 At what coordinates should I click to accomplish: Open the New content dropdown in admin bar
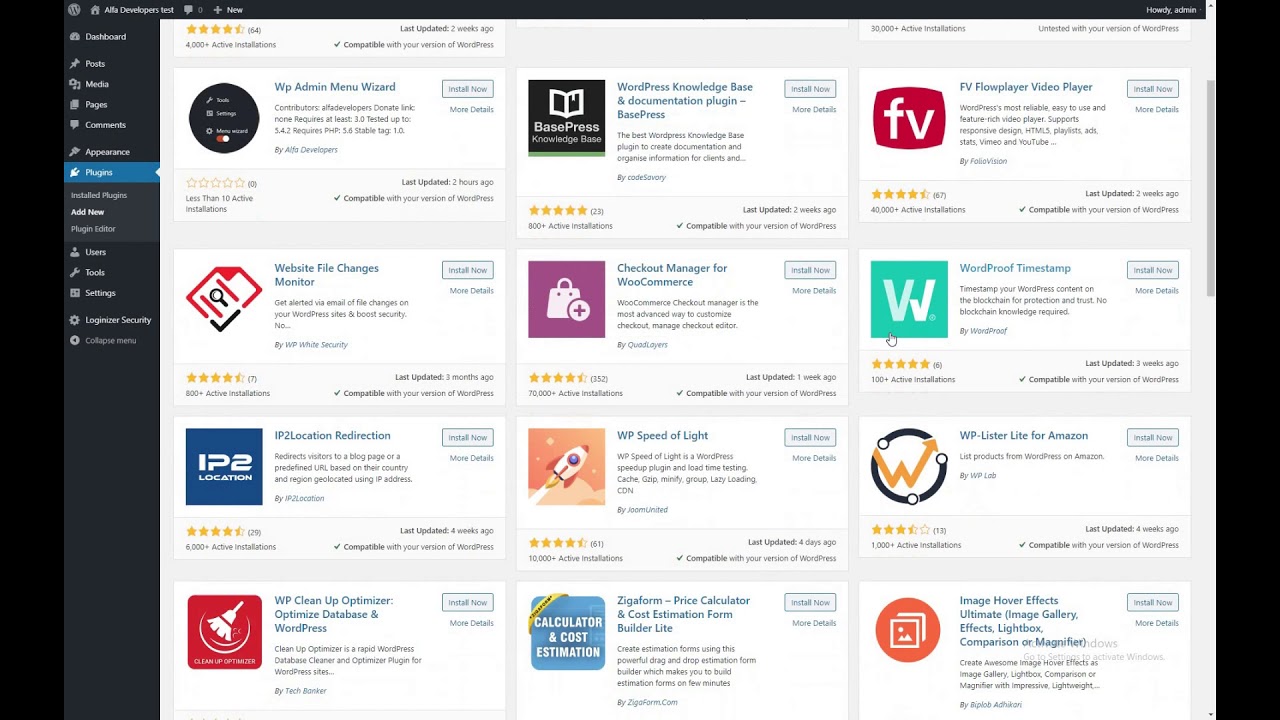click(228, 10)
